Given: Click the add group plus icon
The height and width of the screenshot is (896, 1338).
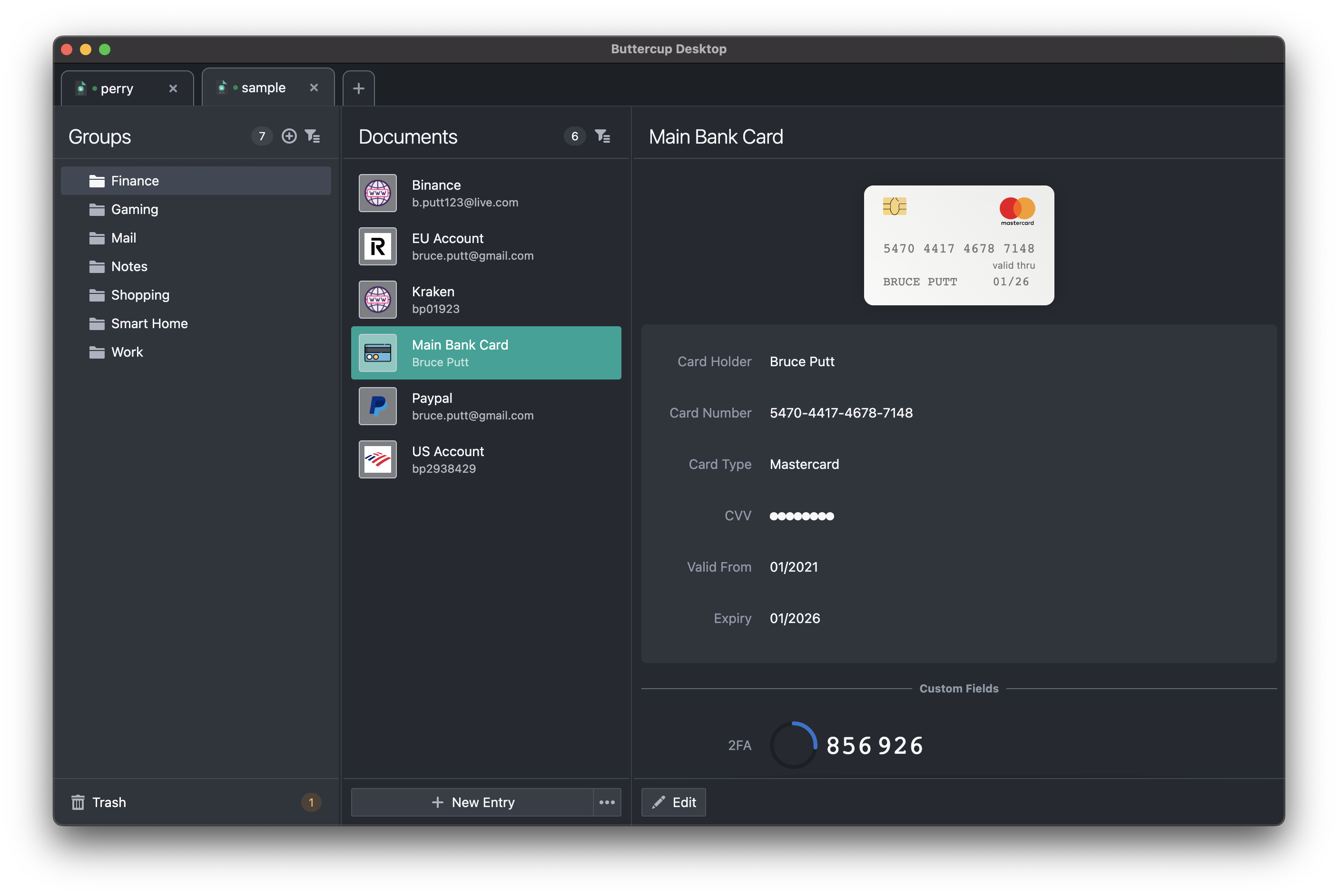Looking at the screenshot, I should click(x=289, y=136).
